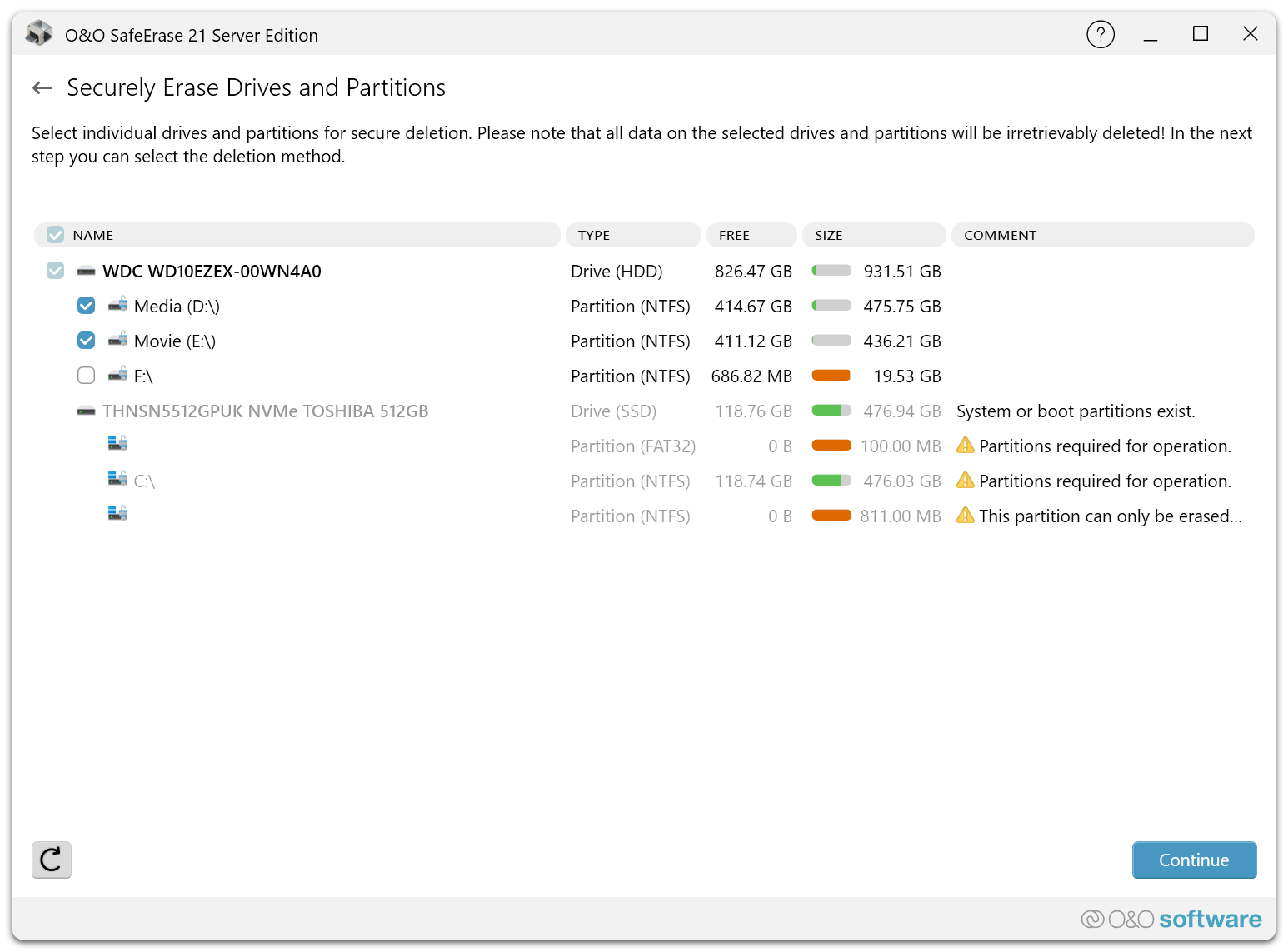Toggle the select-all checkbox in NAME header

pyautogui.click(x=55, y=235)
